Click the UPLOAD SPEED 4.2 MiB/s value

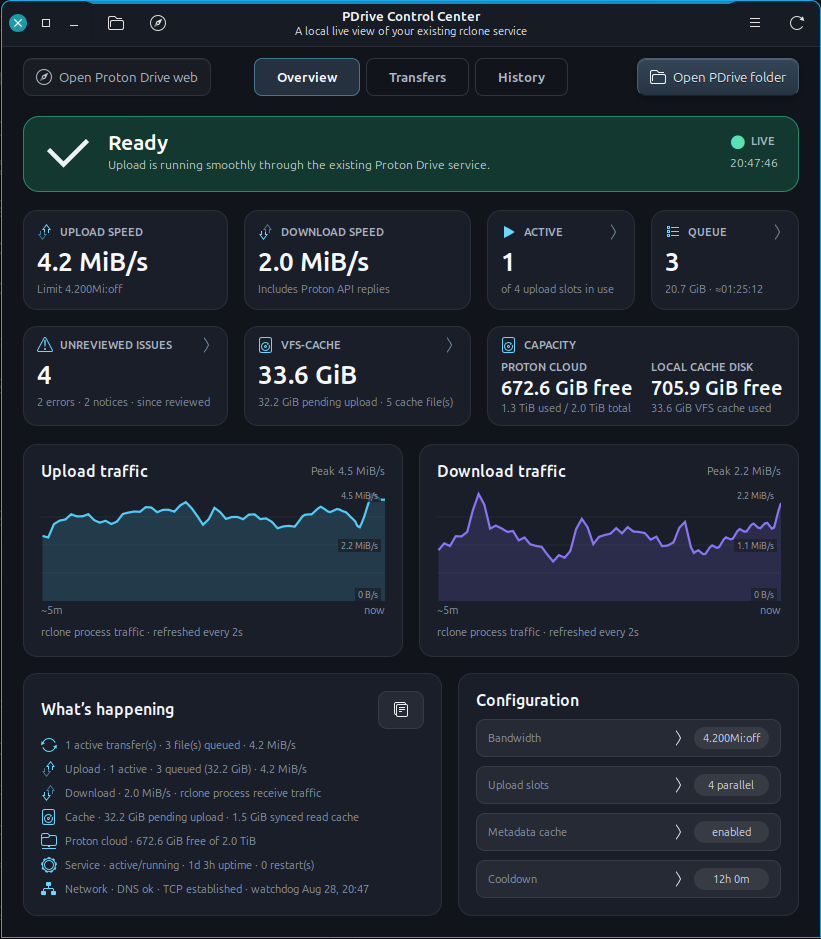(93, 262)
